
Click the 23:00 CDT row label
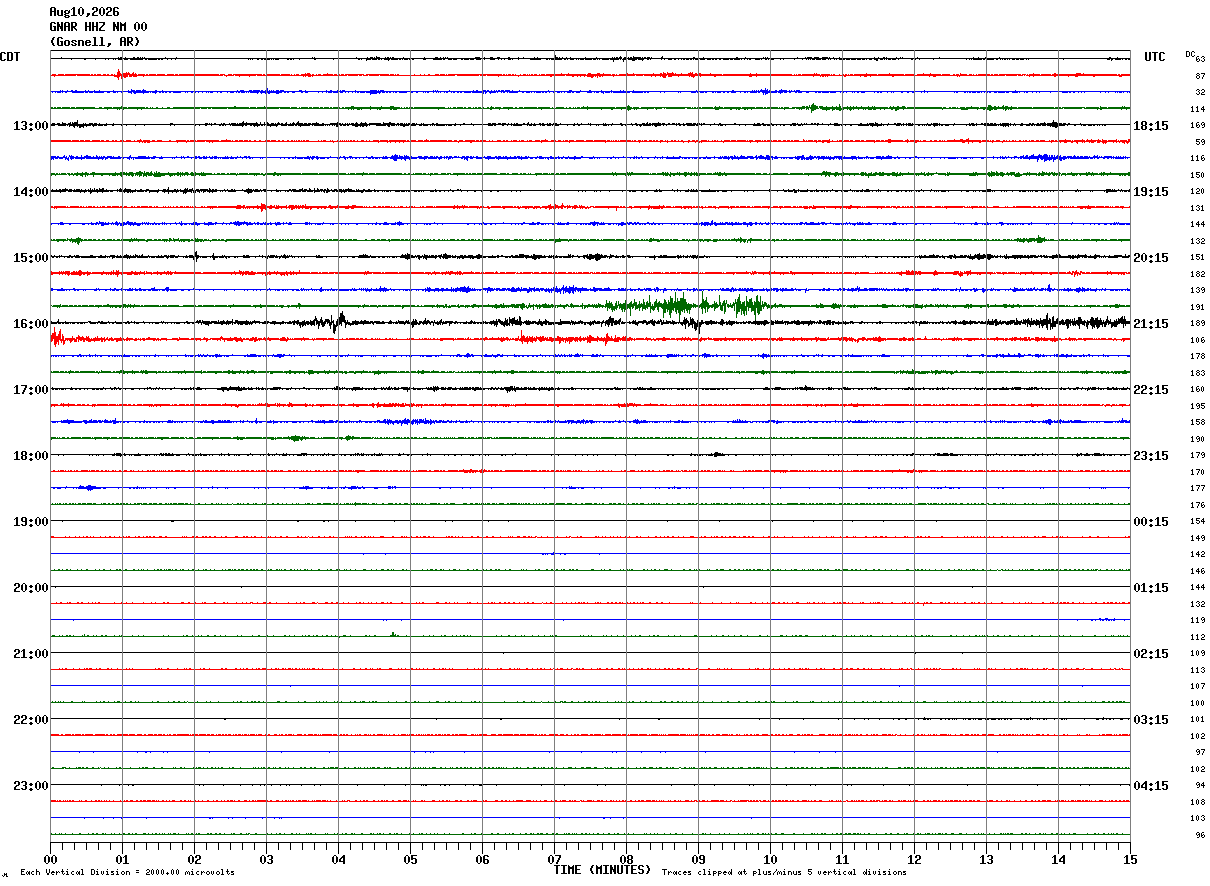point(30,786)
